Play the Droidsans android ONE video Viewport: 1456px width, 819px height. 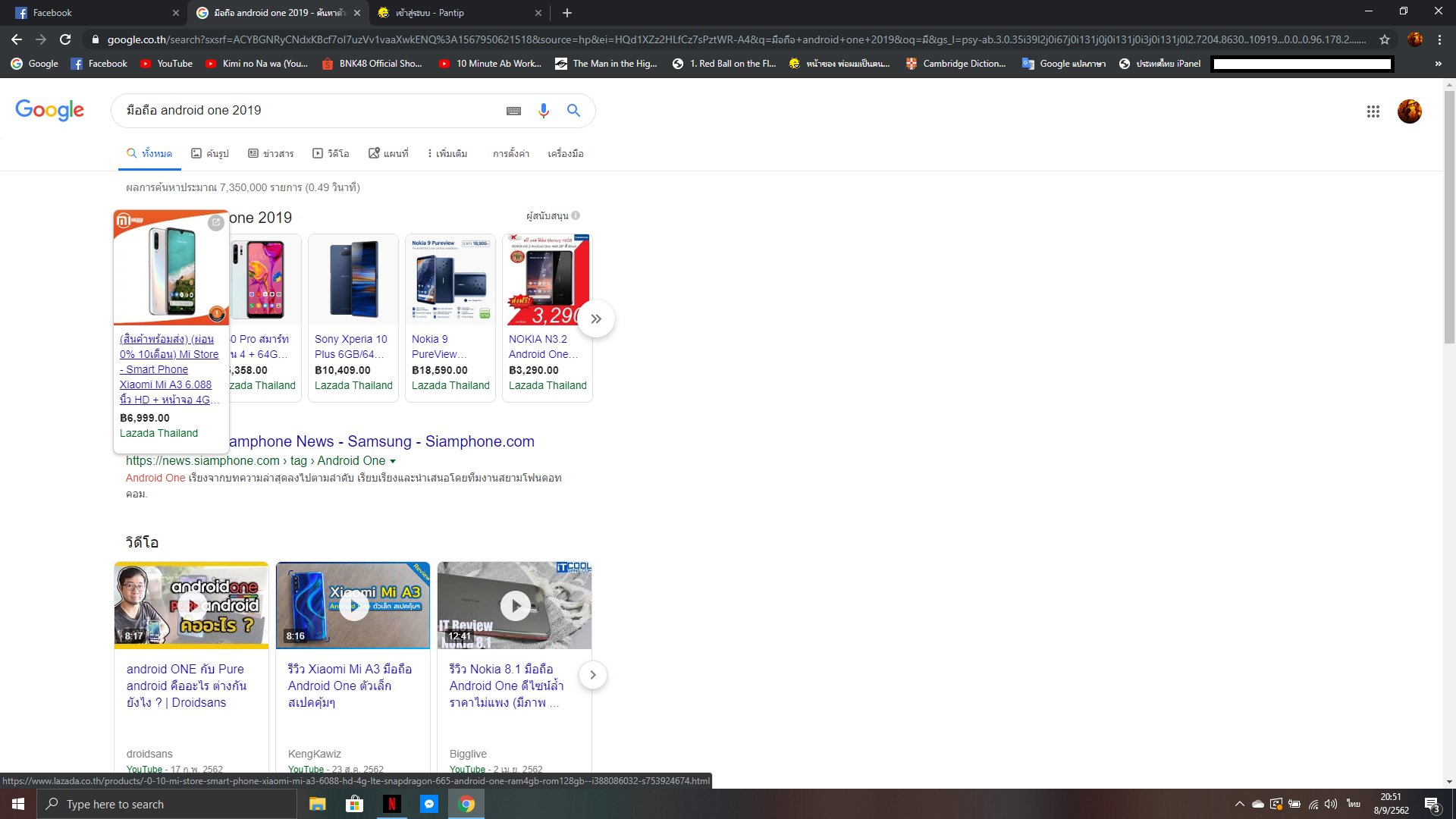click(x=191, y=605)
